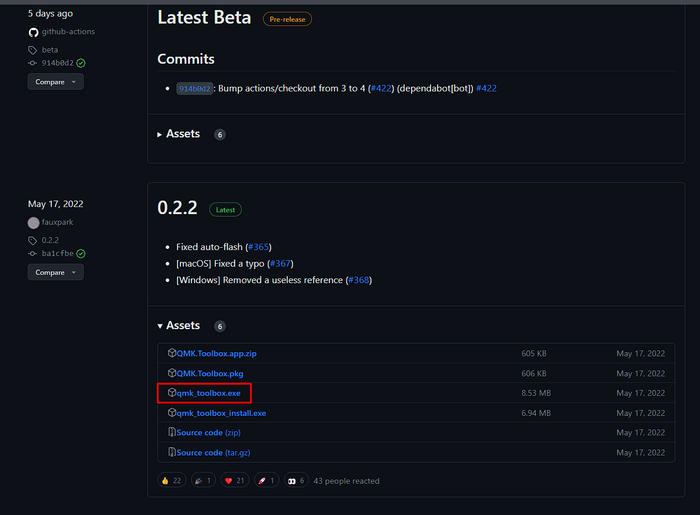Click the sidebar 'May 17, 2022' date

click(56, 204)
